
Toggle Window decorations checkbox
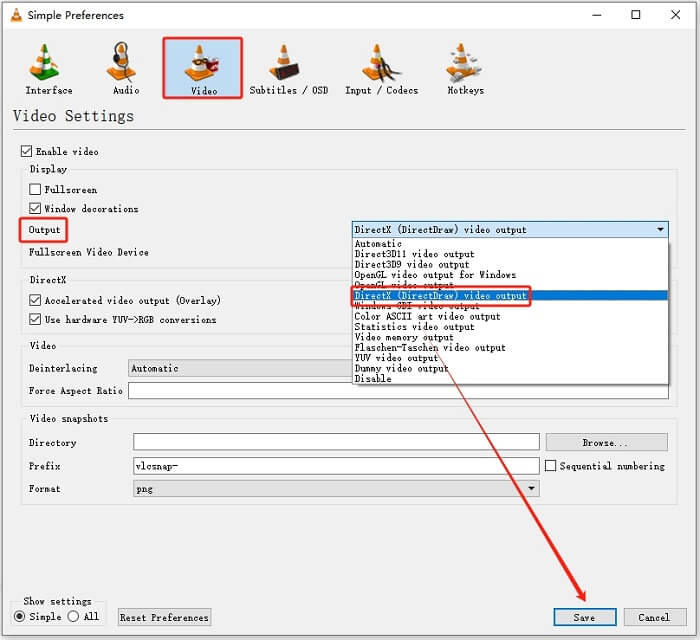35,208
